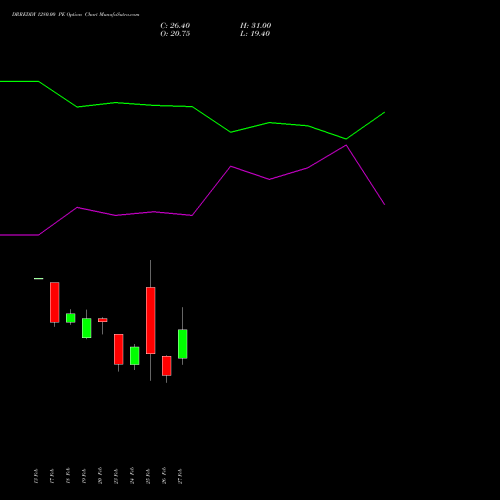Image resolution: width=500 pixels, height=500 pixels.
Task: Click the chart title text at top left
Action: tap(76, 15)
